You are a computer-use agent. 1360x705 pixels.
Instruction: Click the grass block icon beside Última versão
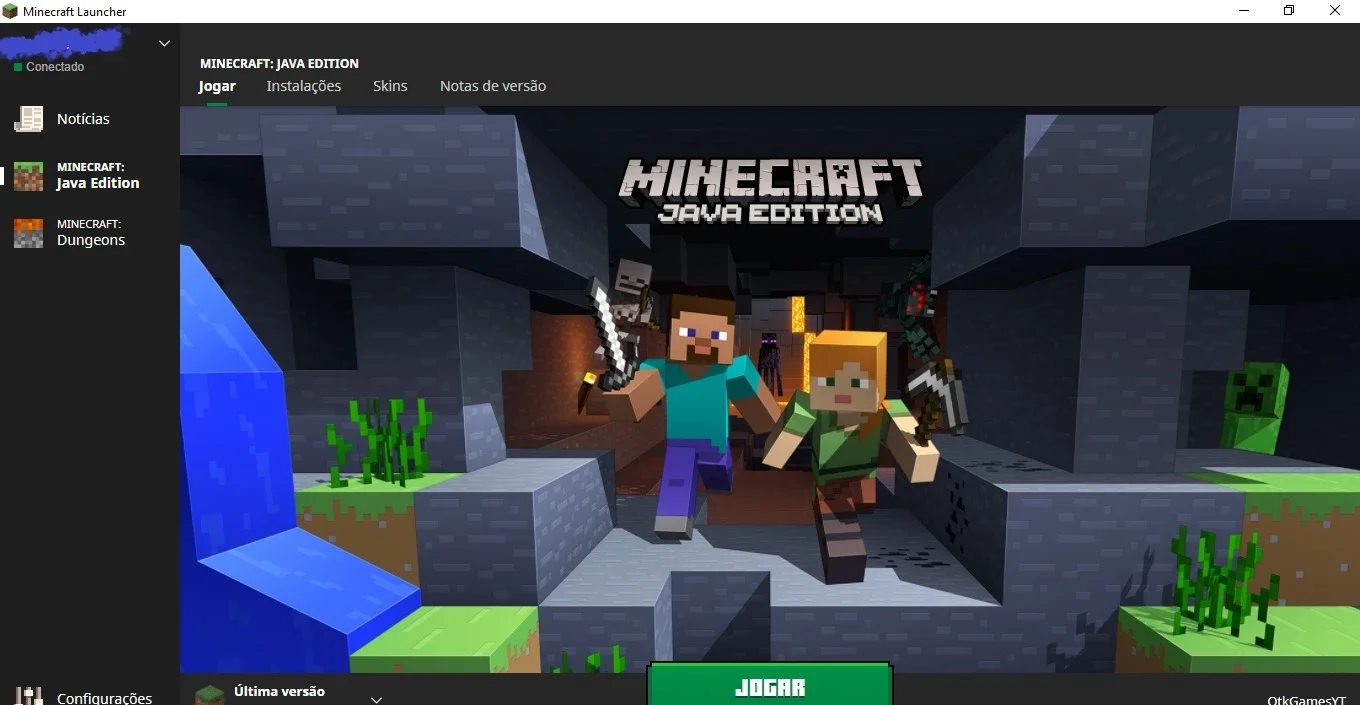210,695
